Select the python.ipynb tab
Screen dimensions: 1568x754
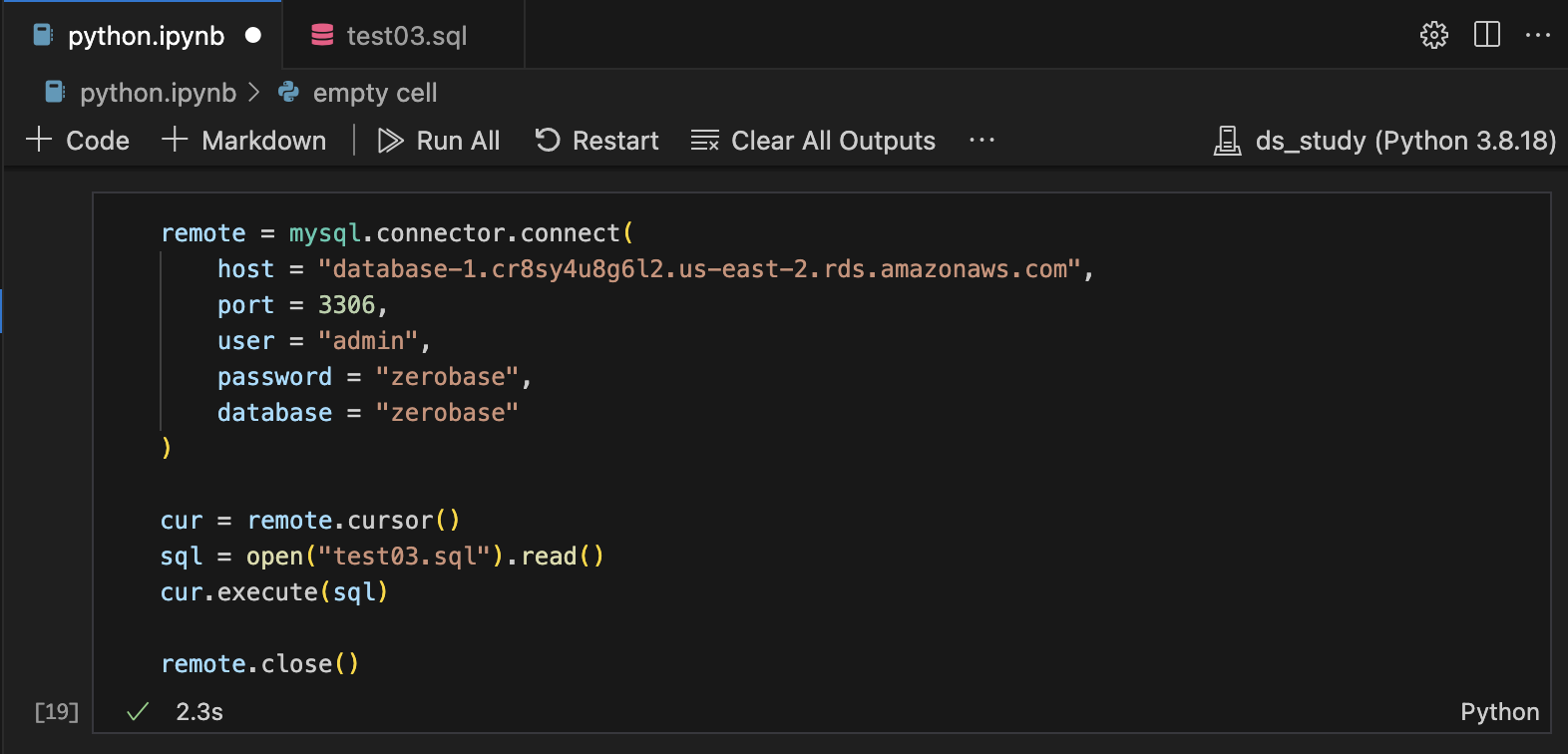click(x=146, y=36)
